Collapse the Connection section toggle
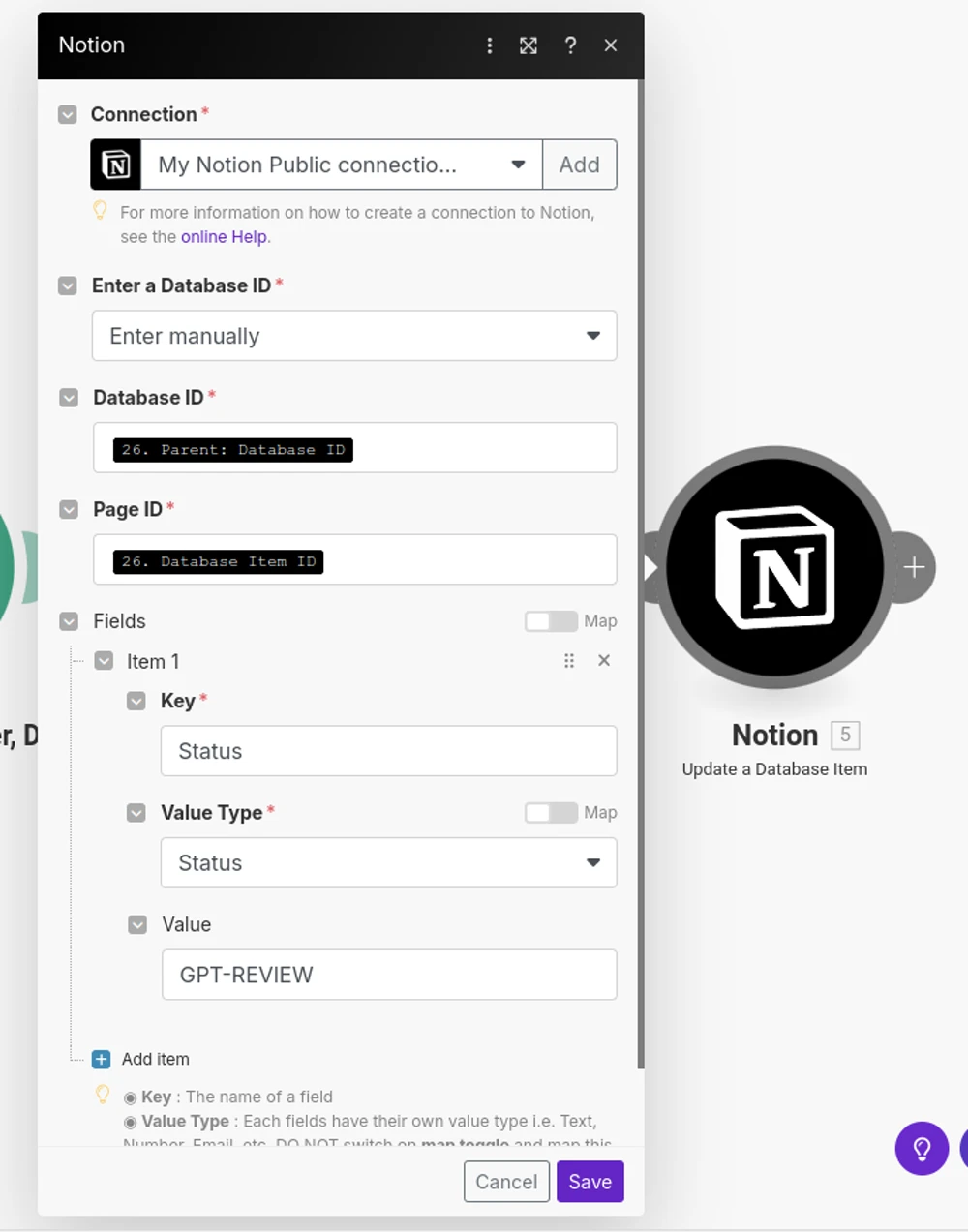Screen dimensions: 968x1232 [x=68, y=114]
